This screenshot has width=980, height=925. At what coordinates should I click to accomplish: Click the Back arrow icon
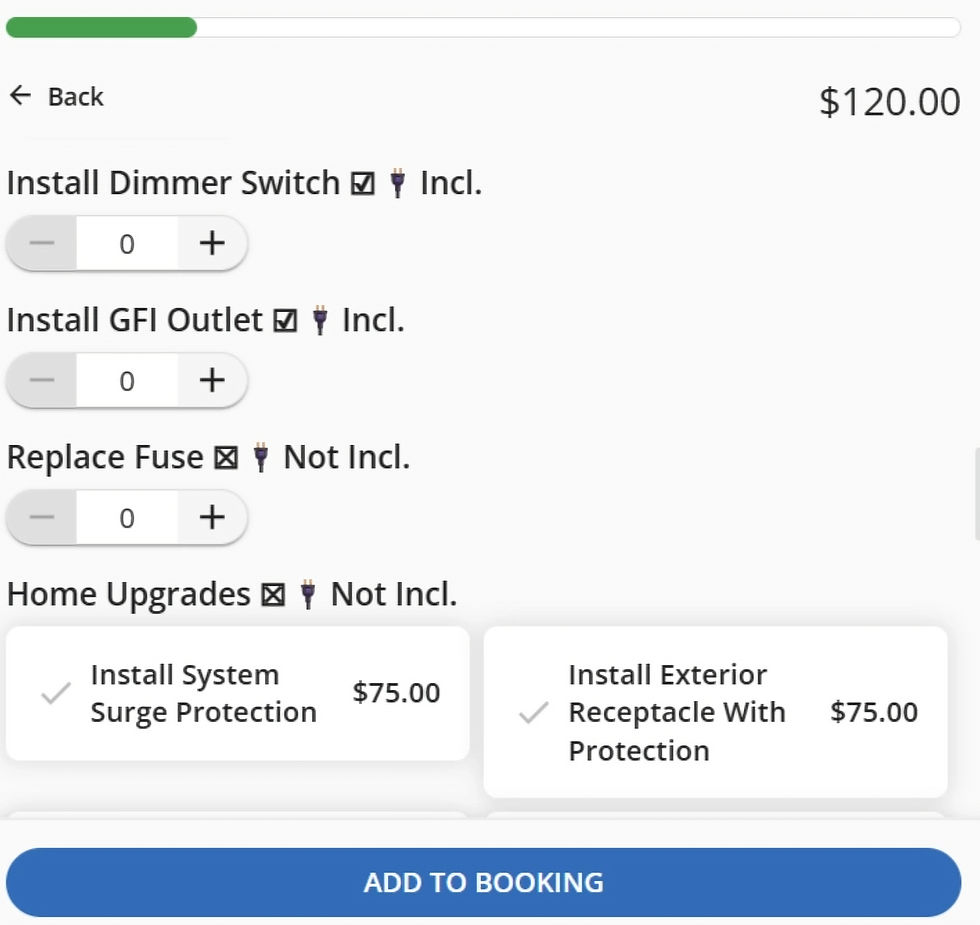coord(20,96)
